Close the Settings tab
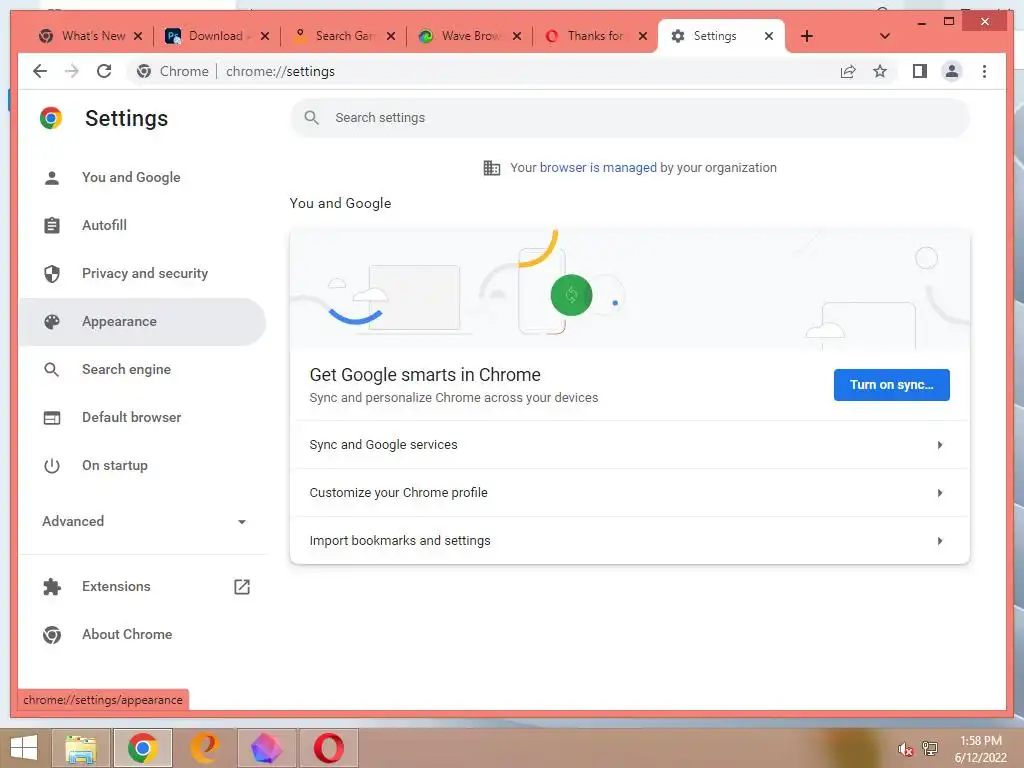Image resolution: width=1024 pixels, height=768 pixels. click(769, 36)
